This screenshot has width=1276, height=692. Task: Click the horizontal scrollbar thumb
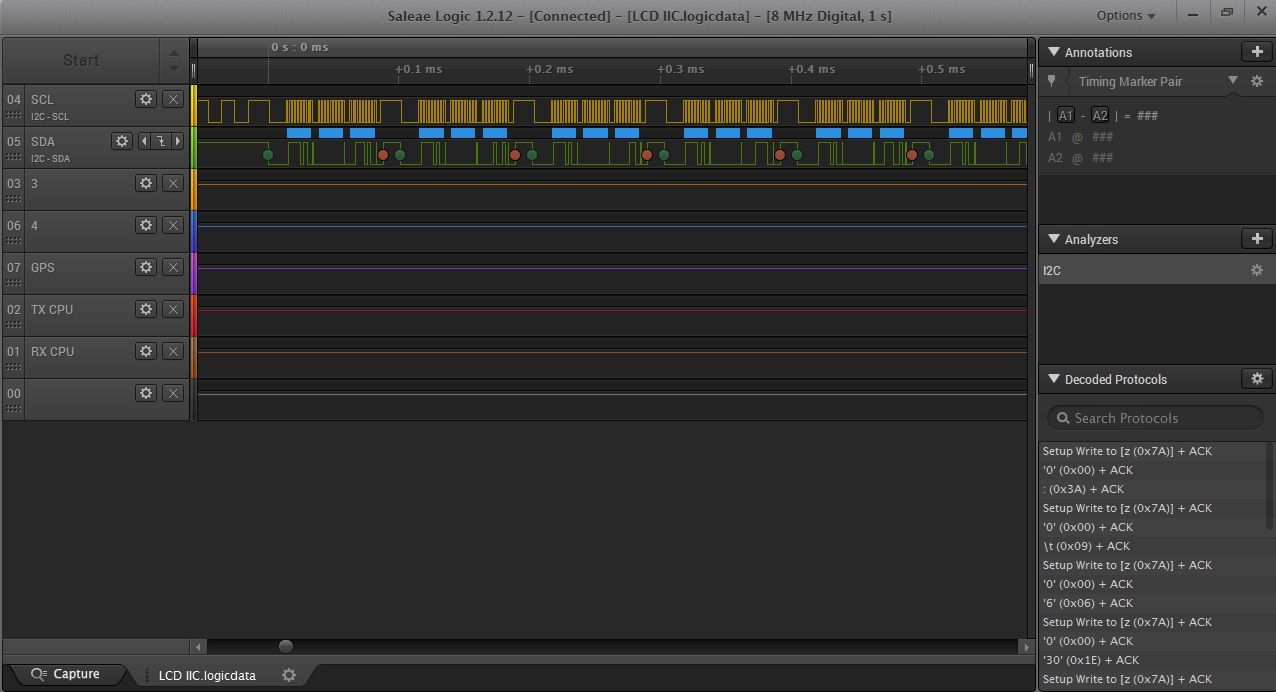(x=286, y=647)
